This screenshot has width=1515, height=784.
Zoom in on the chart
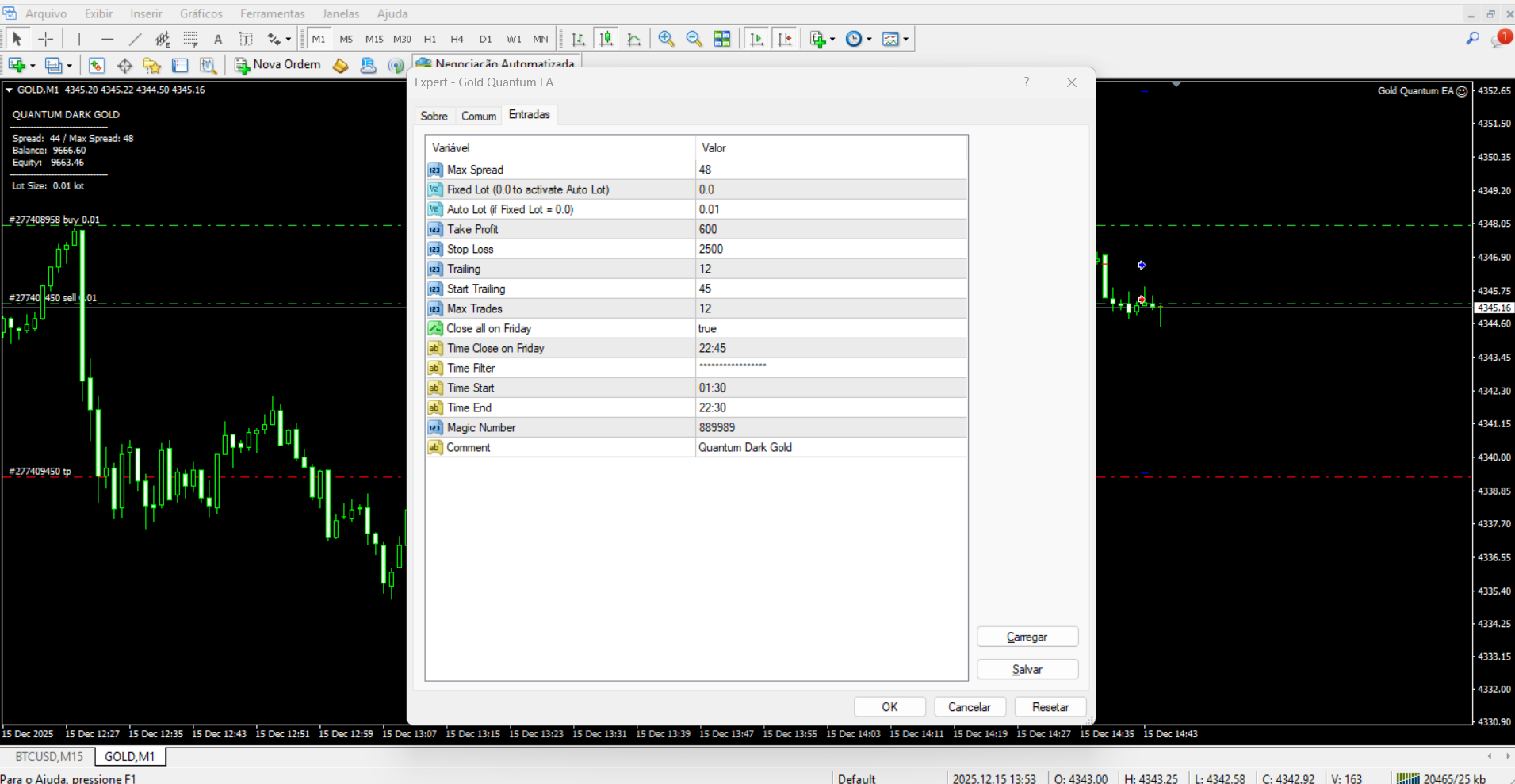point(666,39)
